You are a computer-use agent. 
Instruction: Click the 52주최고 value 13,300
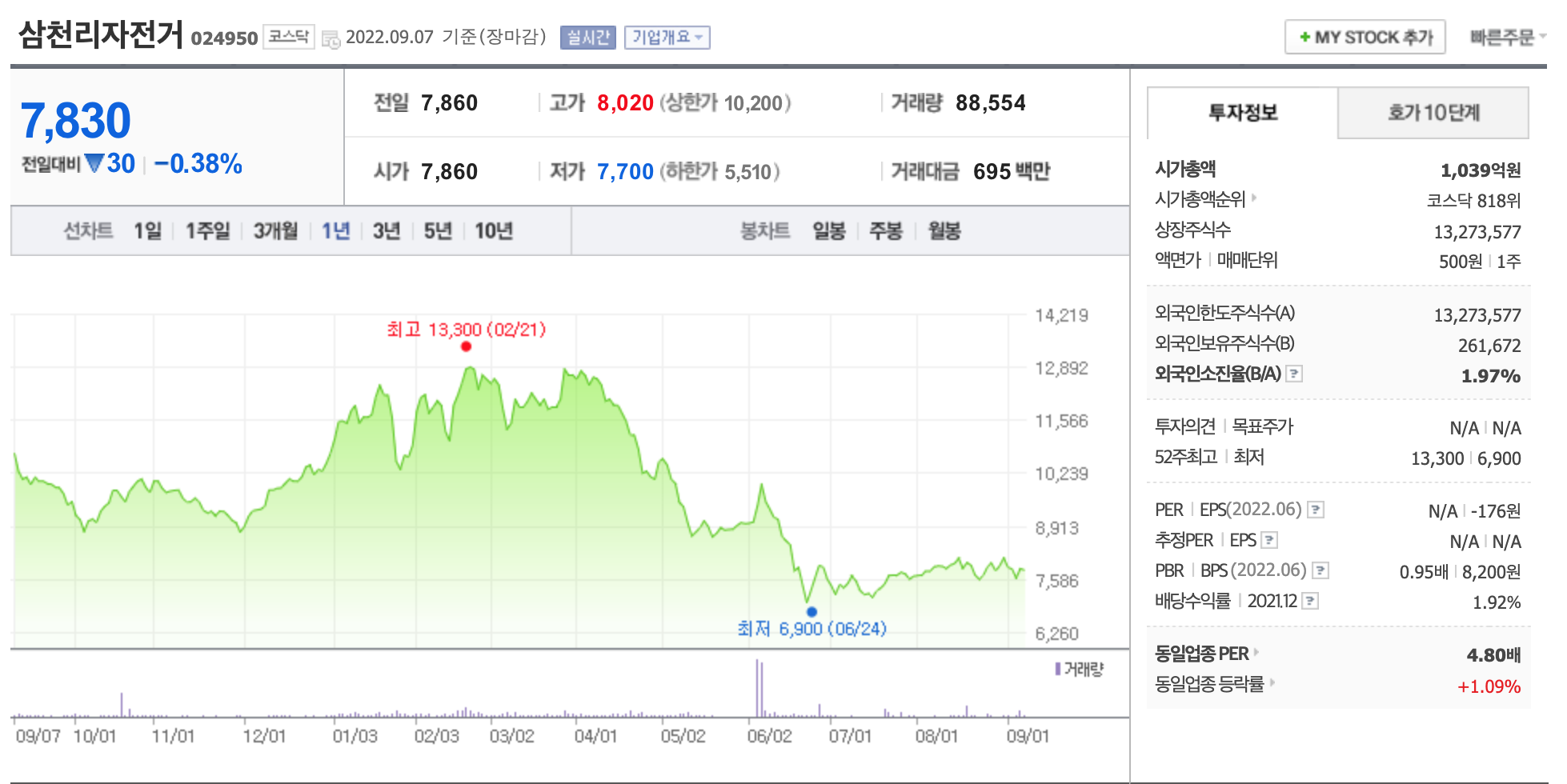[1437, 458]
